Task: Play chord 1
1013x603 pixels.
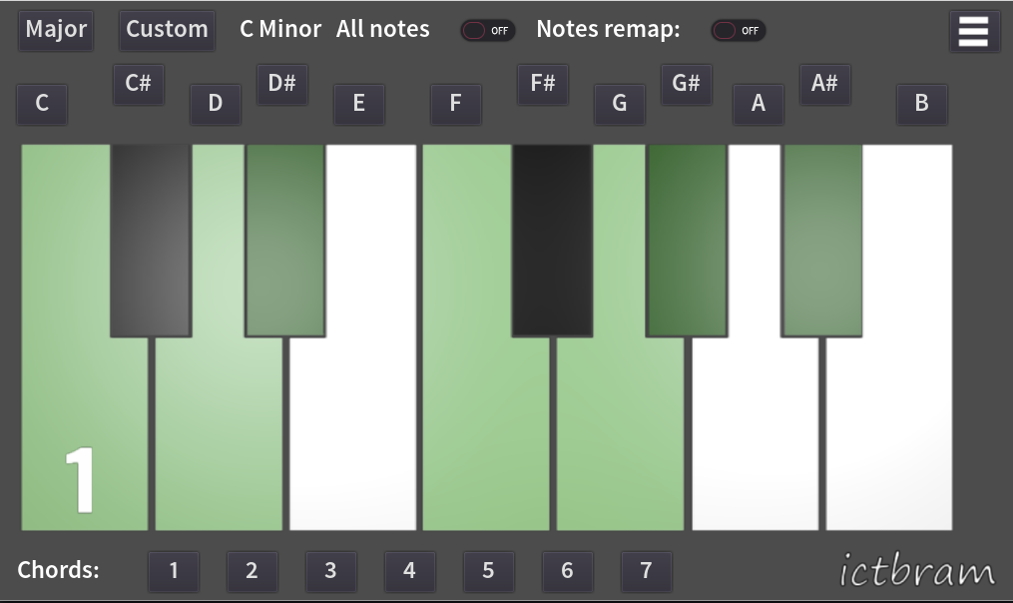Action: tap(173, 571)
